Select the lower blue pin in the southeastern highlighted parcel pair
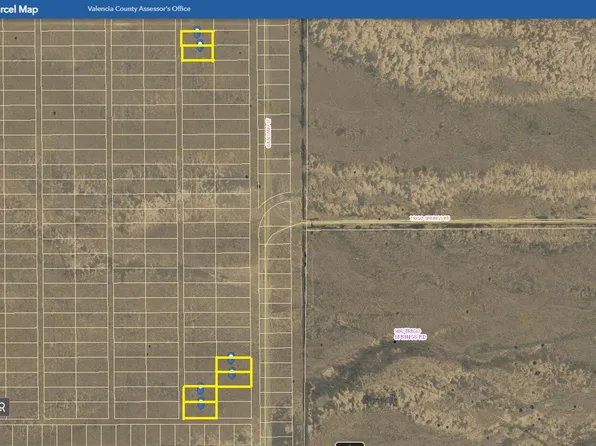The image size is (596, 446). (x=232, y=373)
